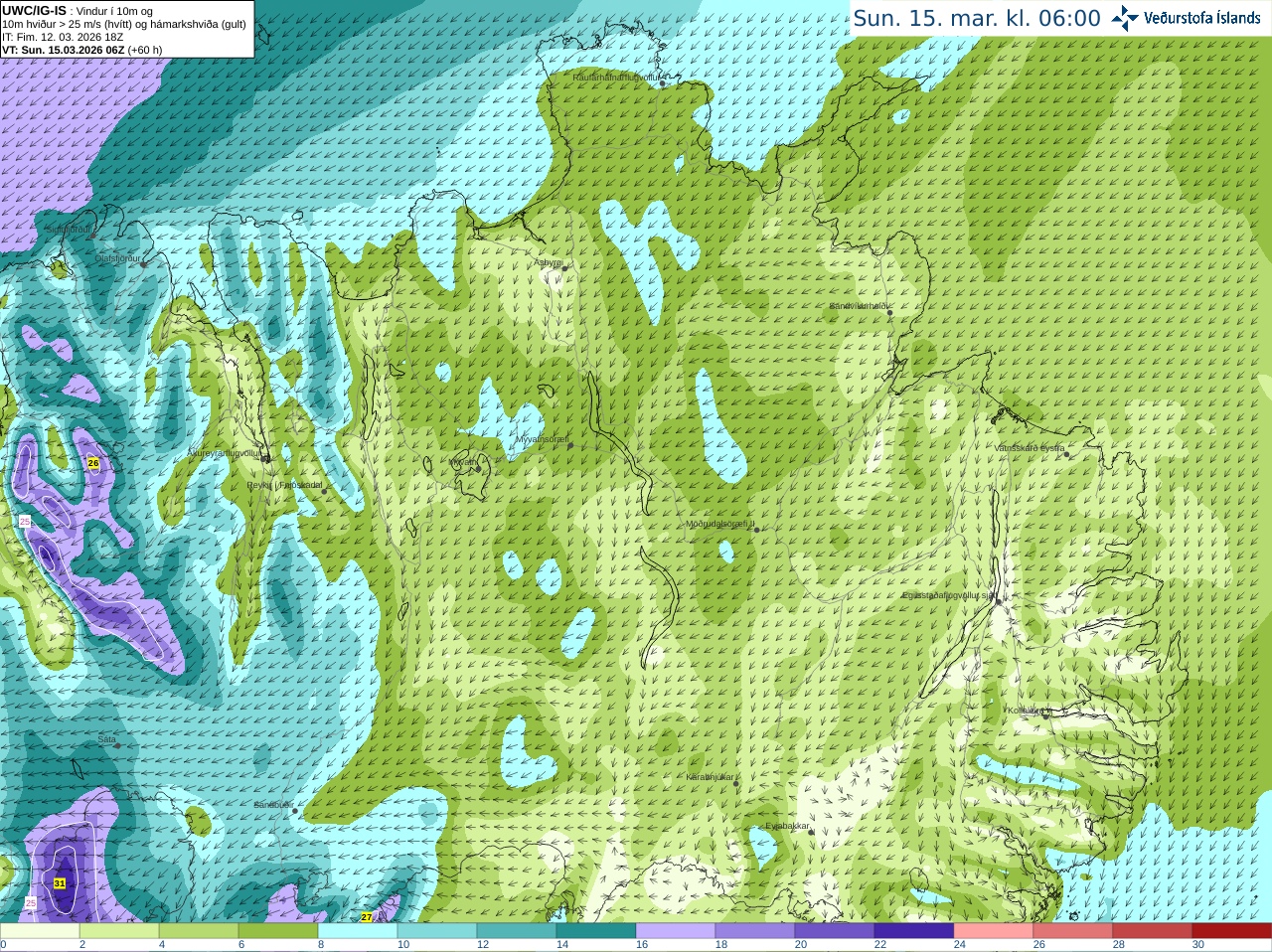The image size is (1272, 952).
Task: Click the 25 contour label beside the 31 marker
Action: 30,902
